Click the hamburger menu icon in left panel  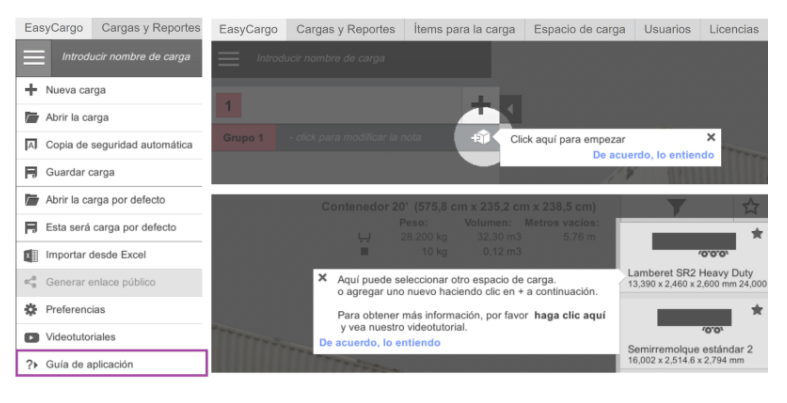(x=34, y=57)
